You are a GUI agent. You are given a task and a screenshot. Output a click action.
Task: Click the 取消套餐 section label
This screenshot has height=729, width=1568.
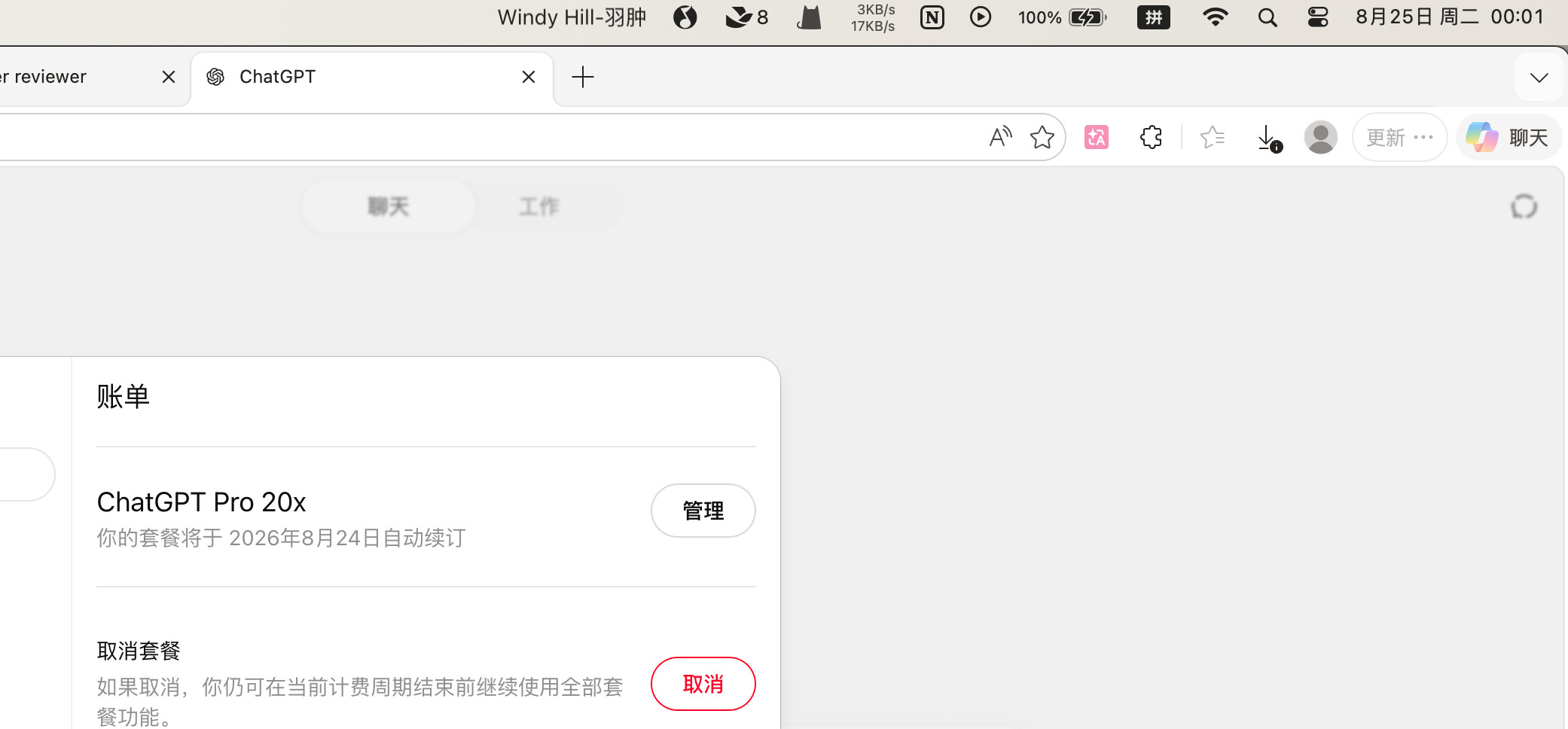pyautogui.click(x=139, y=651)
